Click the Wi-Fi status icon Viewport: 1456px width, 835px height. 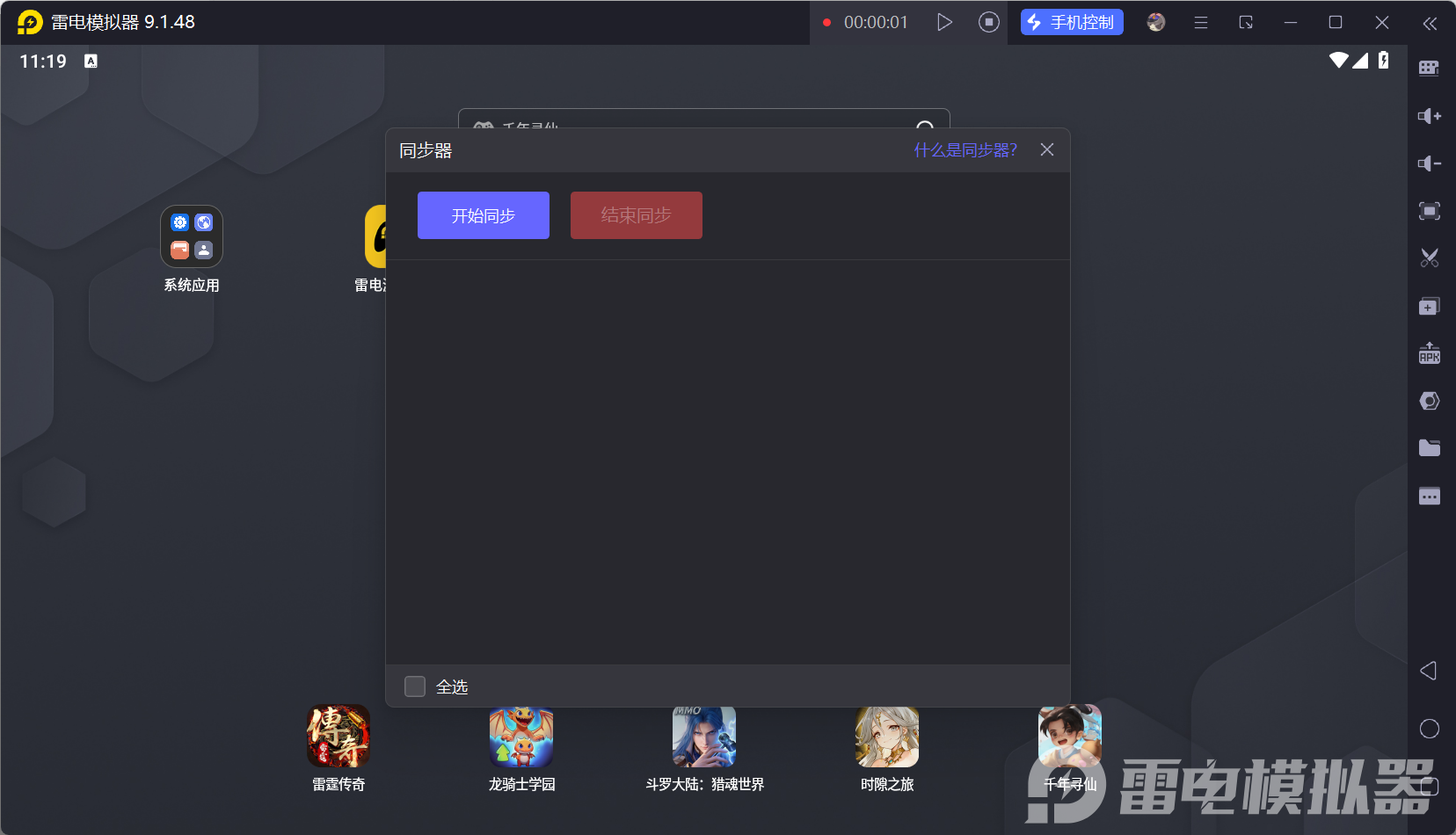[x=1338, y=60]
